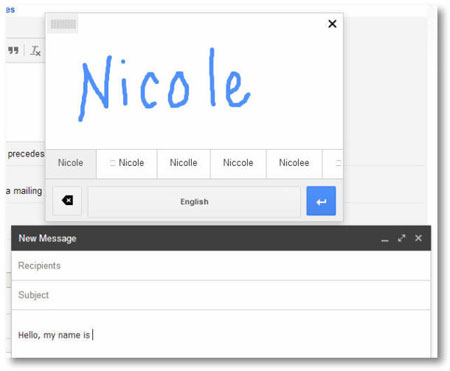Click the drag handle of handwriting panel
Viewport: 450px width, 371px height.
point(63,24)
